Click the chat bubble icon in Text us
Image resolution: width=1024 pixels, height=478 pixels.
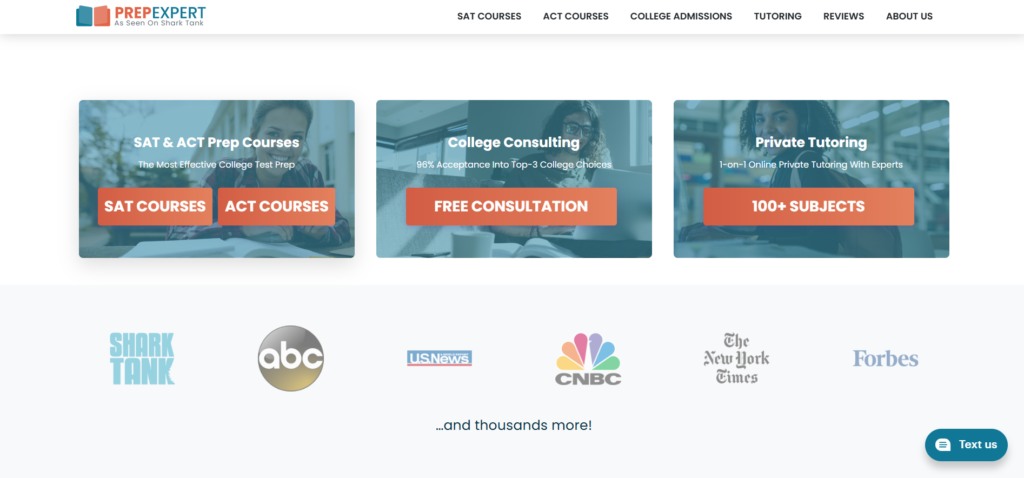point(942,445)
